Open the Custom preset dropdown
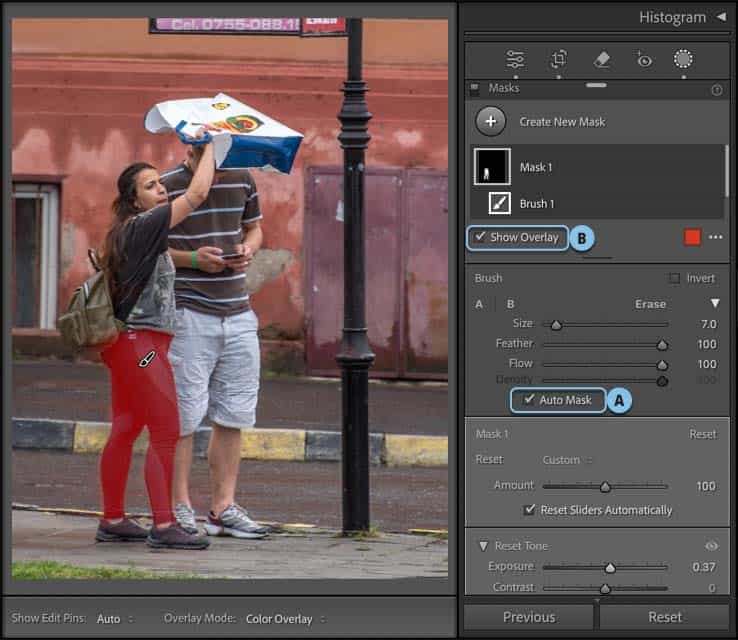 point(567,460)
